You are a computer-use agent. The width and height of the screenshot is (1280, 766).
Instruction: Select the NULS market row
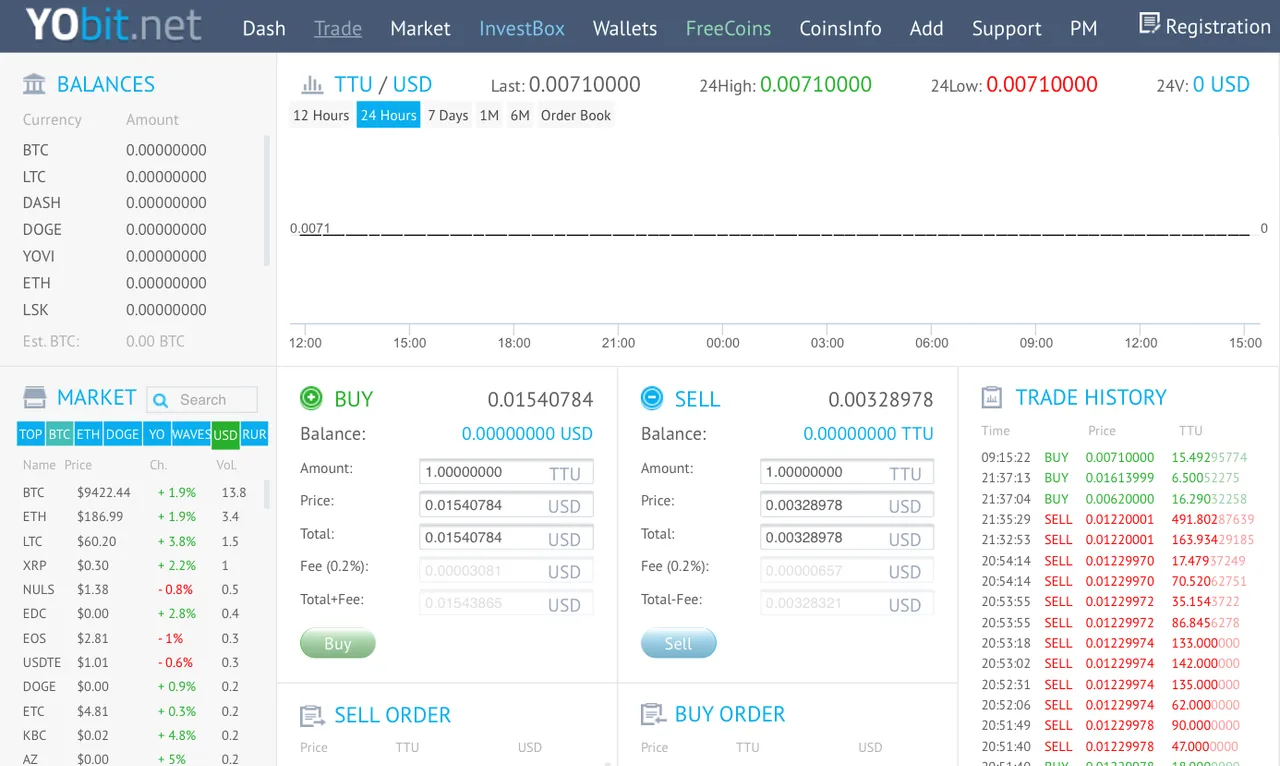coord(140,589)
